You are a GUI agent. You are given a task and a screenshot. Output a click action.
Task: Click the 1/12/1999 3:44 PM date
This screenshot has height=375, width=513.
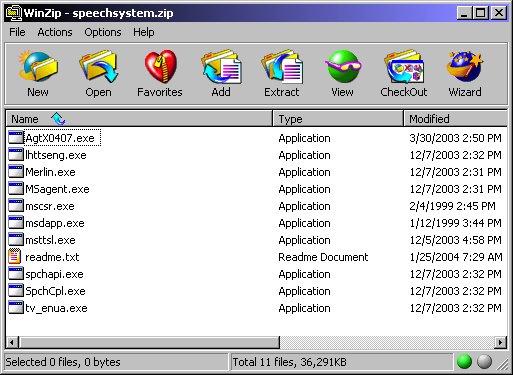[x=455, y=223]
